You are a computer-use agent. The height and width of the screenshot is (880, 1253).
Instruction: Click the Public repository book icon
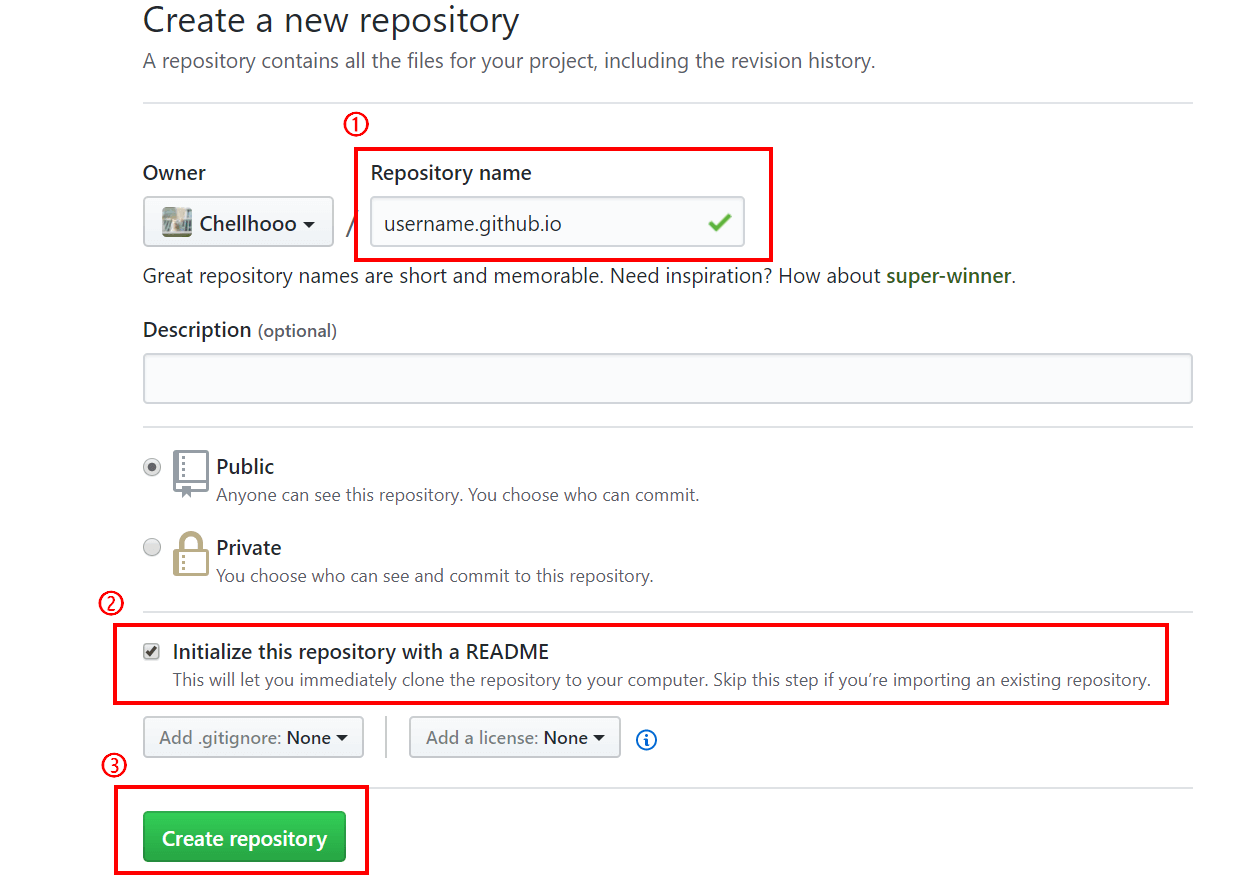[x=190, y=473]
